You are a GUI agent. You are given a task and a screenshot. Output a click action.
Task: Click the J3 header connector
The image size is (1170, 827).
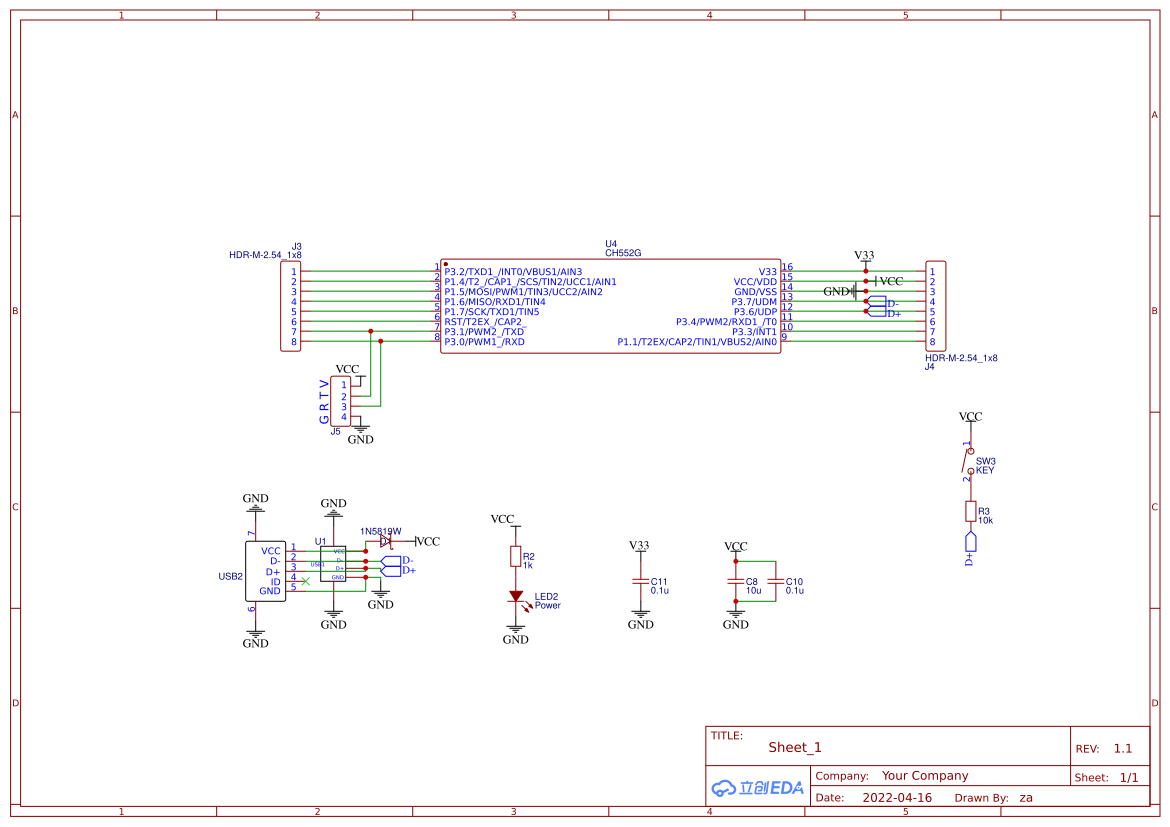290,306
